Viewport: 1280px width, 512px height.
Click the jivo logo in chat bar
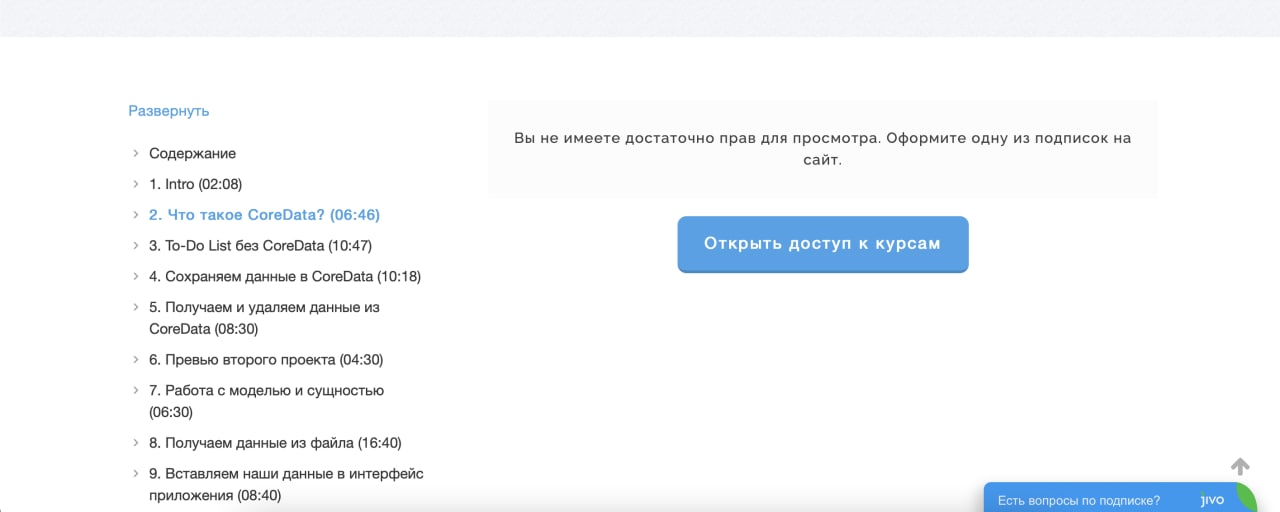click(1212, 500)
